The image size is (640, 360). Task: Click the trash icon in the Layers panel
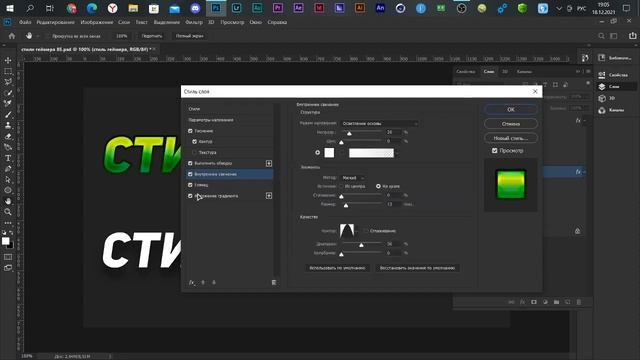pos(579,302)
